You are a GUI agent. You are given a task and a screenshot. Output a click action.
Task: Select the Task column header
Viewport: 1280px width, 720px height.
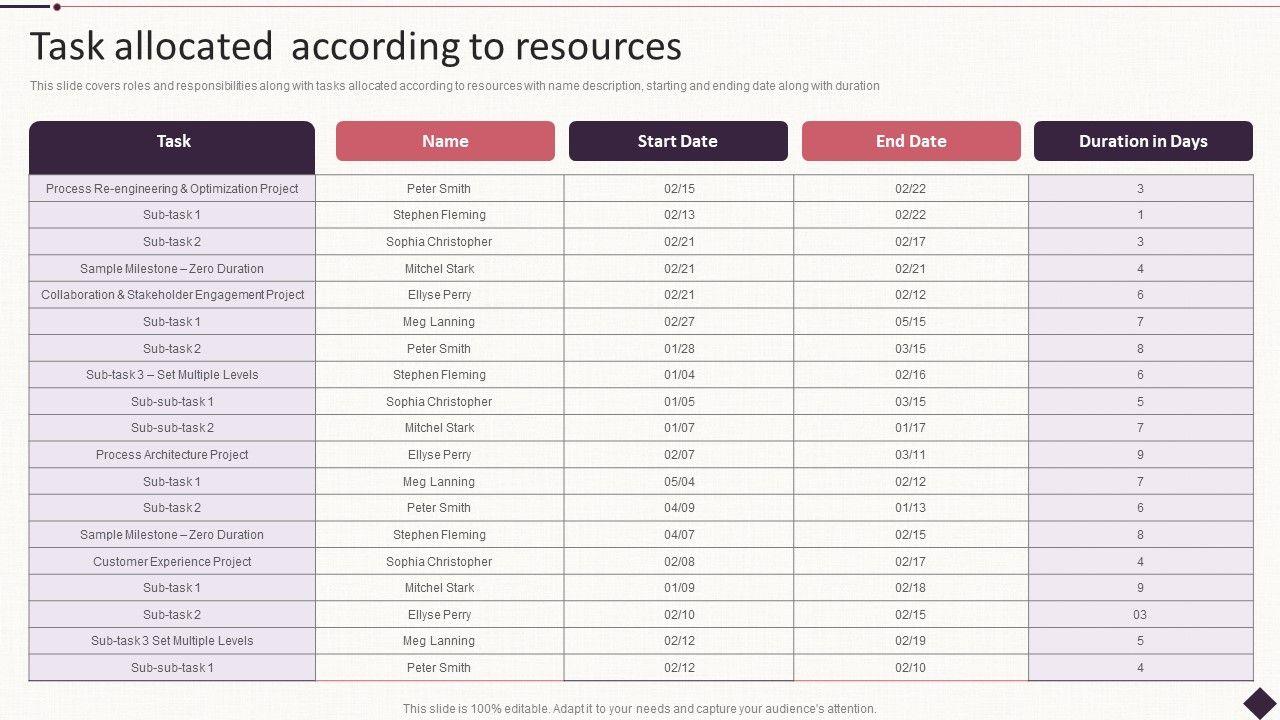pyautogui.click(x=172, y=142)
